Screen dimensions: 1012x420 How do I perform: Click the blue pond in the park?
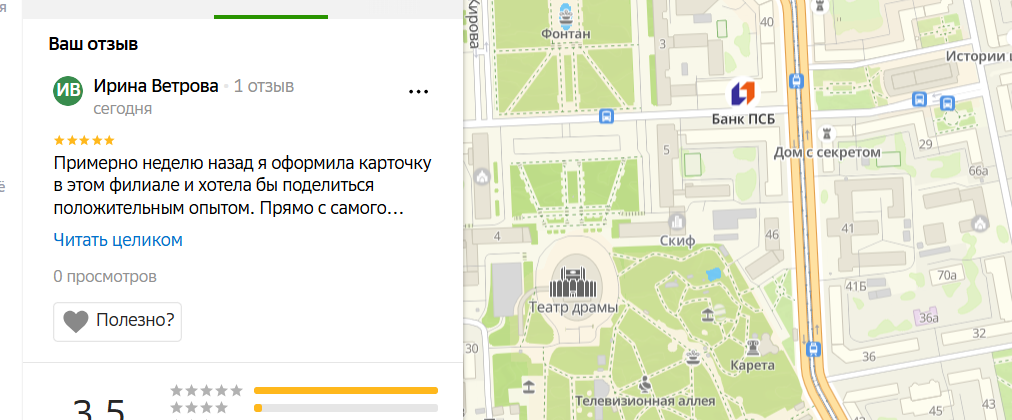(x=713, y=274)
